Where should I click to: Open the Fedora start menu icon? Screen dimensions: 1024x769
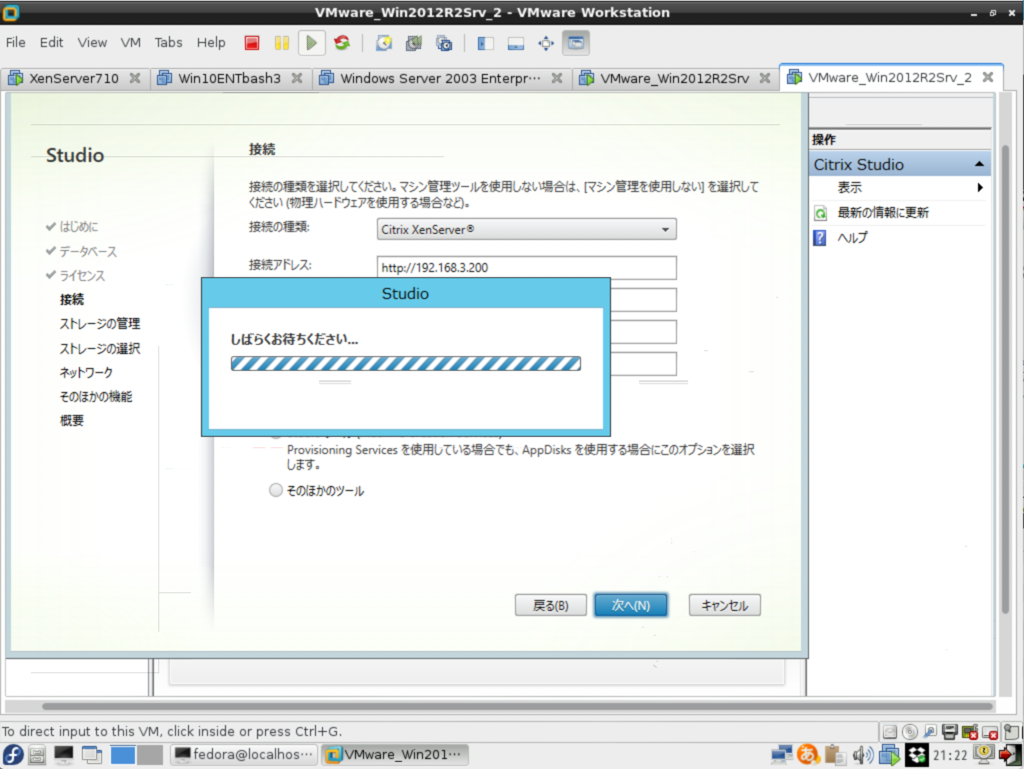(x=12, y=755)
